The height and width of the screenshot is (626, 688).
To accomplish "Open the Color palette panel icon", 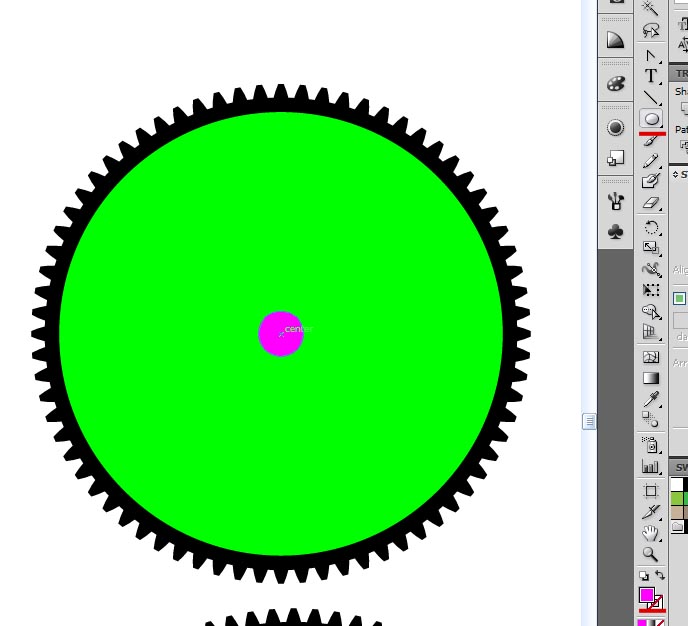I will [x=615, y=83].
